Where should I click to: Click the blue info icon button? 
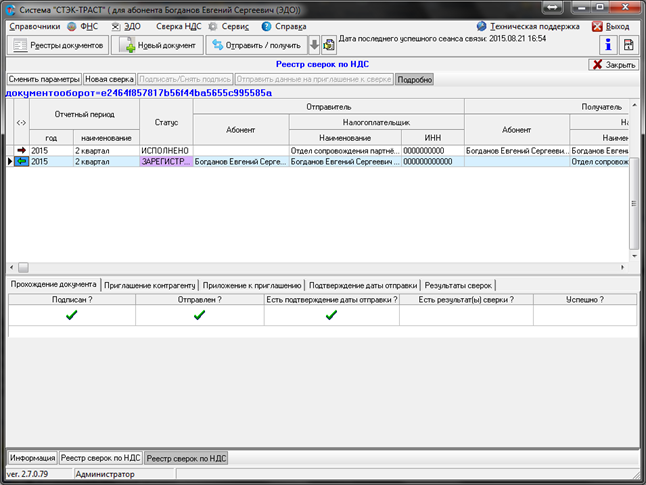click(x=608, y=45)
